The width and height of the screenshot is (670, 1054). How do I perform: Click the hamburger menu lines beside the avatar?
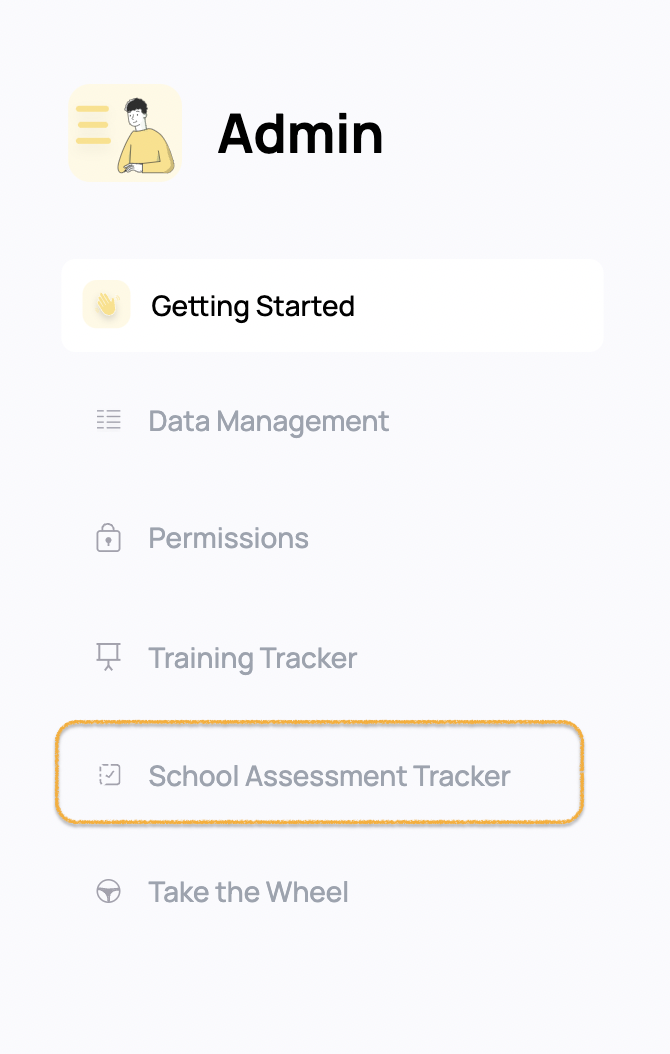tap(93, 125)
